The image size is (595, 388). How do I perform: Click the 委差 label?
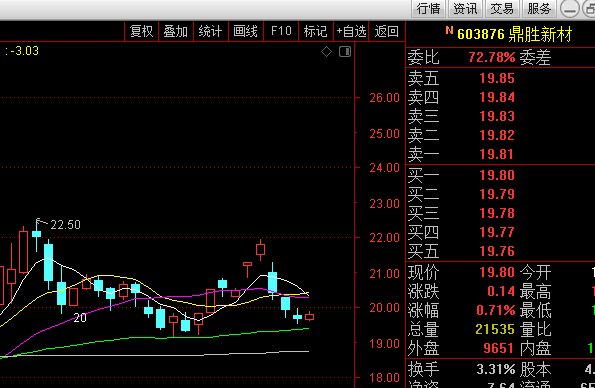pos(535,58)
